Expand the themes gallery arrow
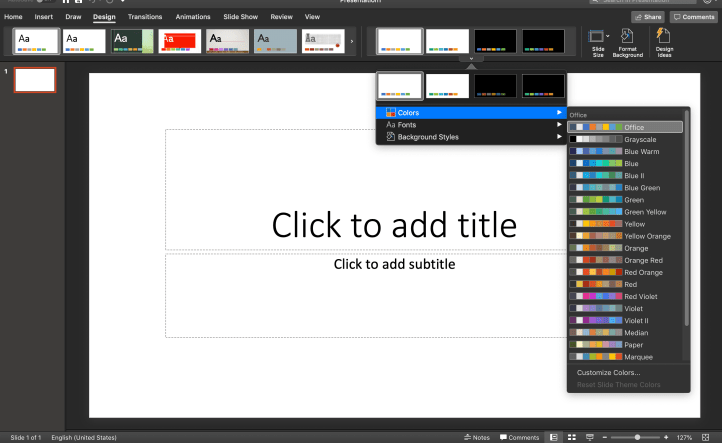This screenshot has width=722, height=443. pyautogui.click(x=351, y=41)
